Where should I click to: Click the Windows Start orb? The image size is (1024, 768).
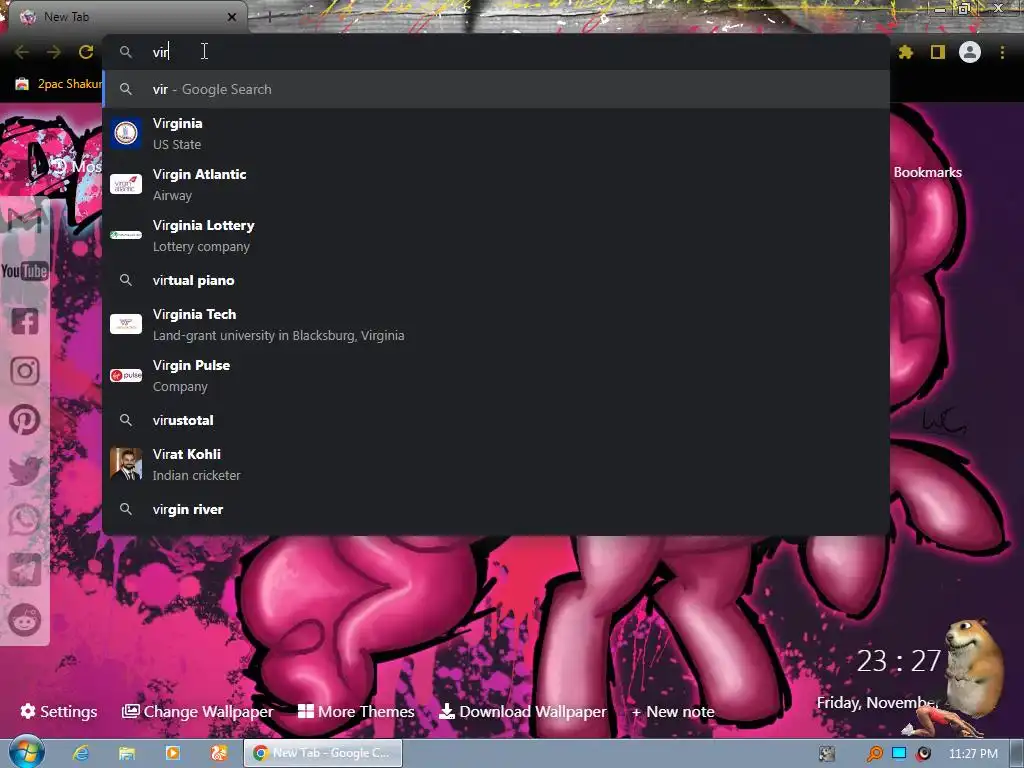click(x=27, y=752)
